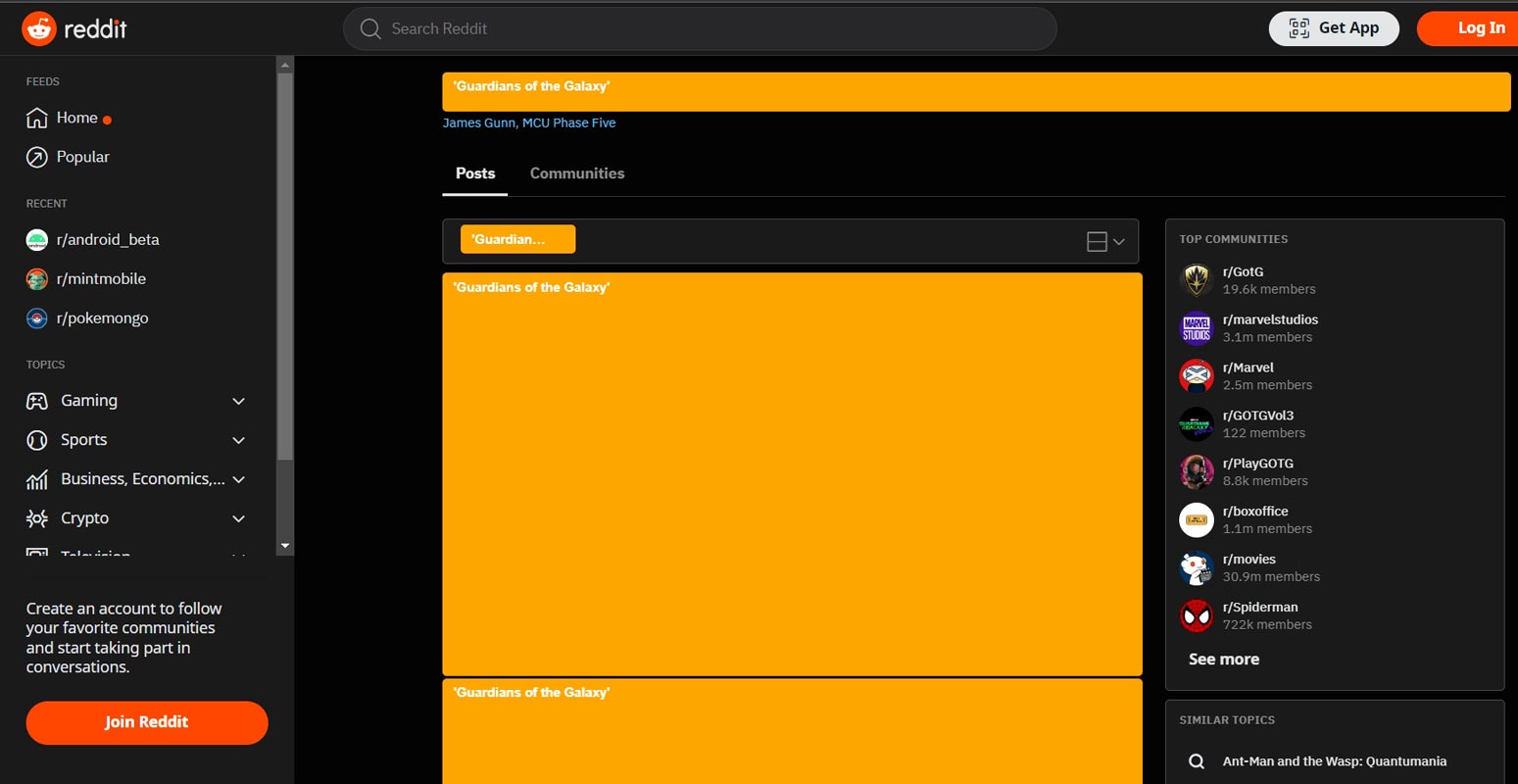The image size is (1518, 784).
Task: Click the r/marvelstudios community avatar
Action: 1197,328
